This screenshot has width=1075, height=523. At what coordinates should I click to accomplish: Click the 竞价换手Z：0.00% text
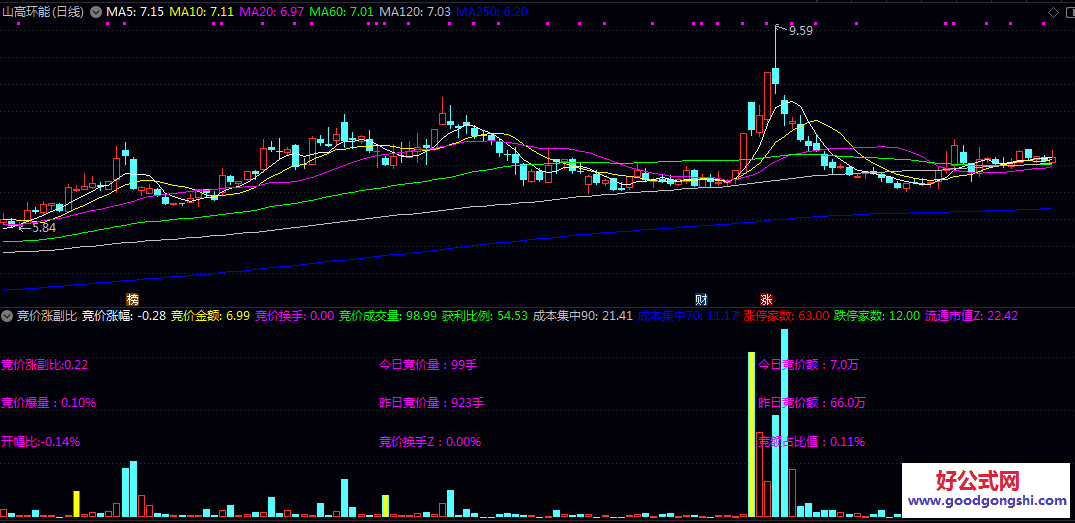coord(430,441)
